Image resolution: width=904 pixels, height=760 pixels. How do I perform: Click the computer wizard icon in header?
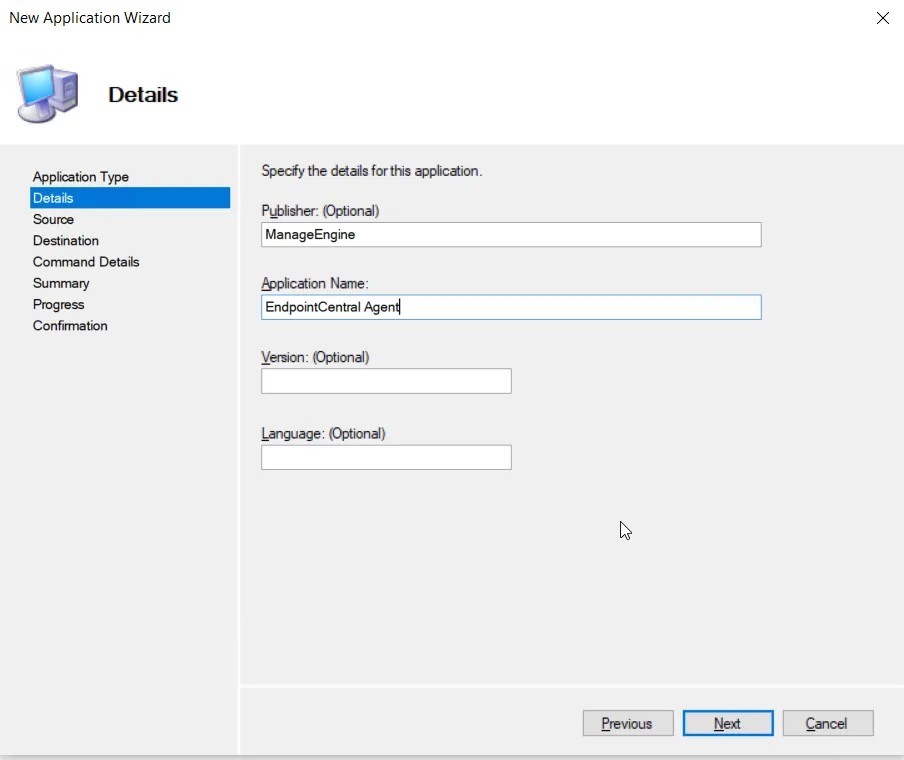tap(47, 93)
